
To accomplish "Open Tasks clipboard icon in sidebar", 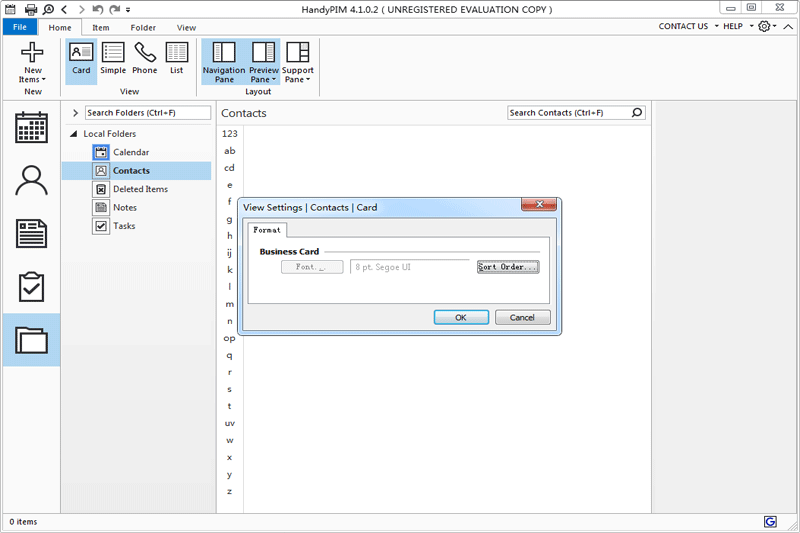I will coord(31,287).
